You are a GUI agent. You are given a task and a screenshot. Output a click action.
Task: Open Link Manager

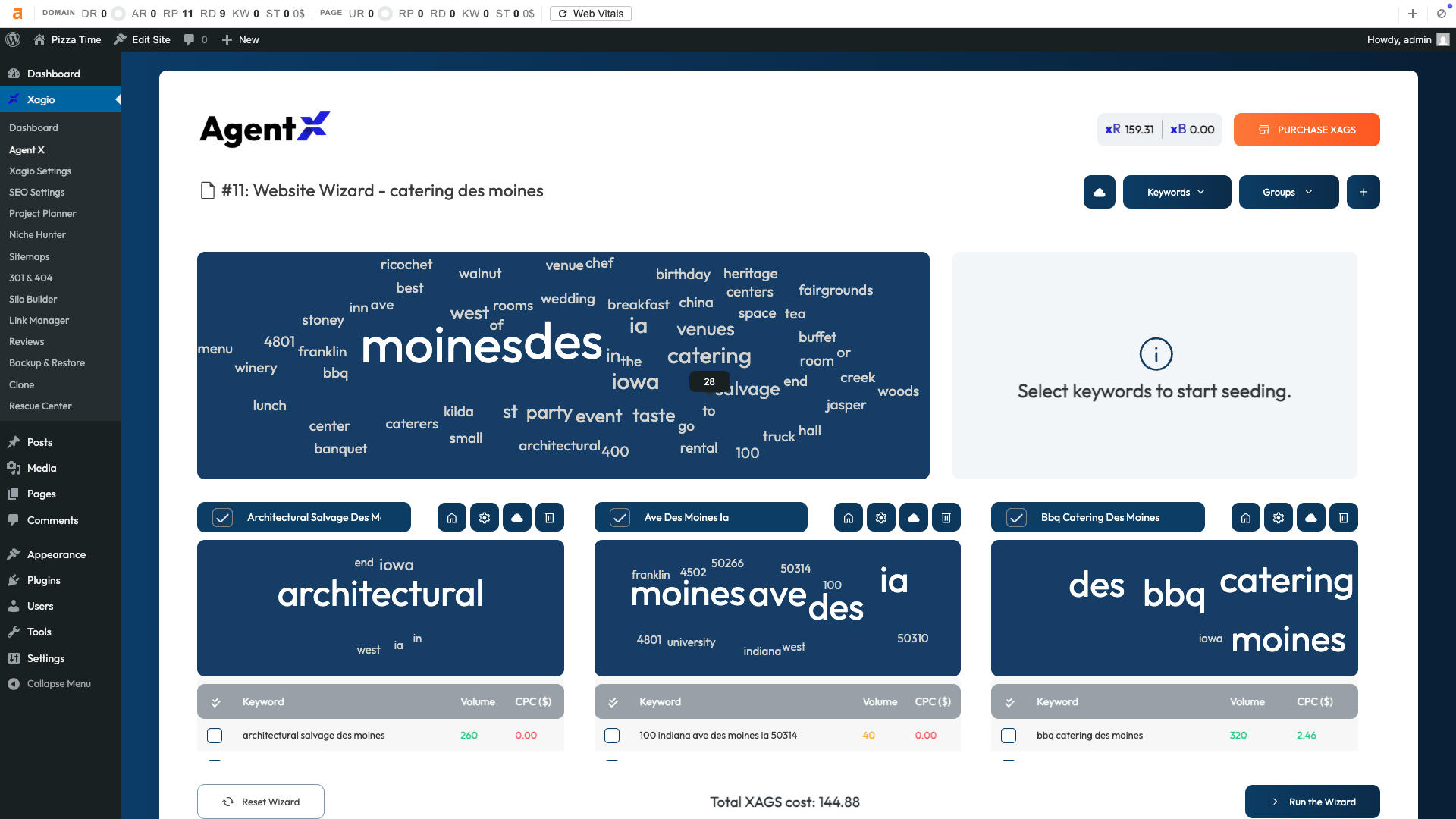pyautogui.click(x=39, y=321)
